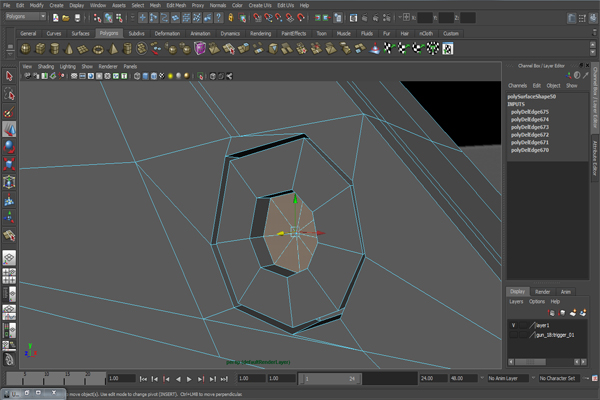The height and width of the screenshot is (400, 600).
Task: Click the layer list horizontal scrollbar
Action: point(530,362)
